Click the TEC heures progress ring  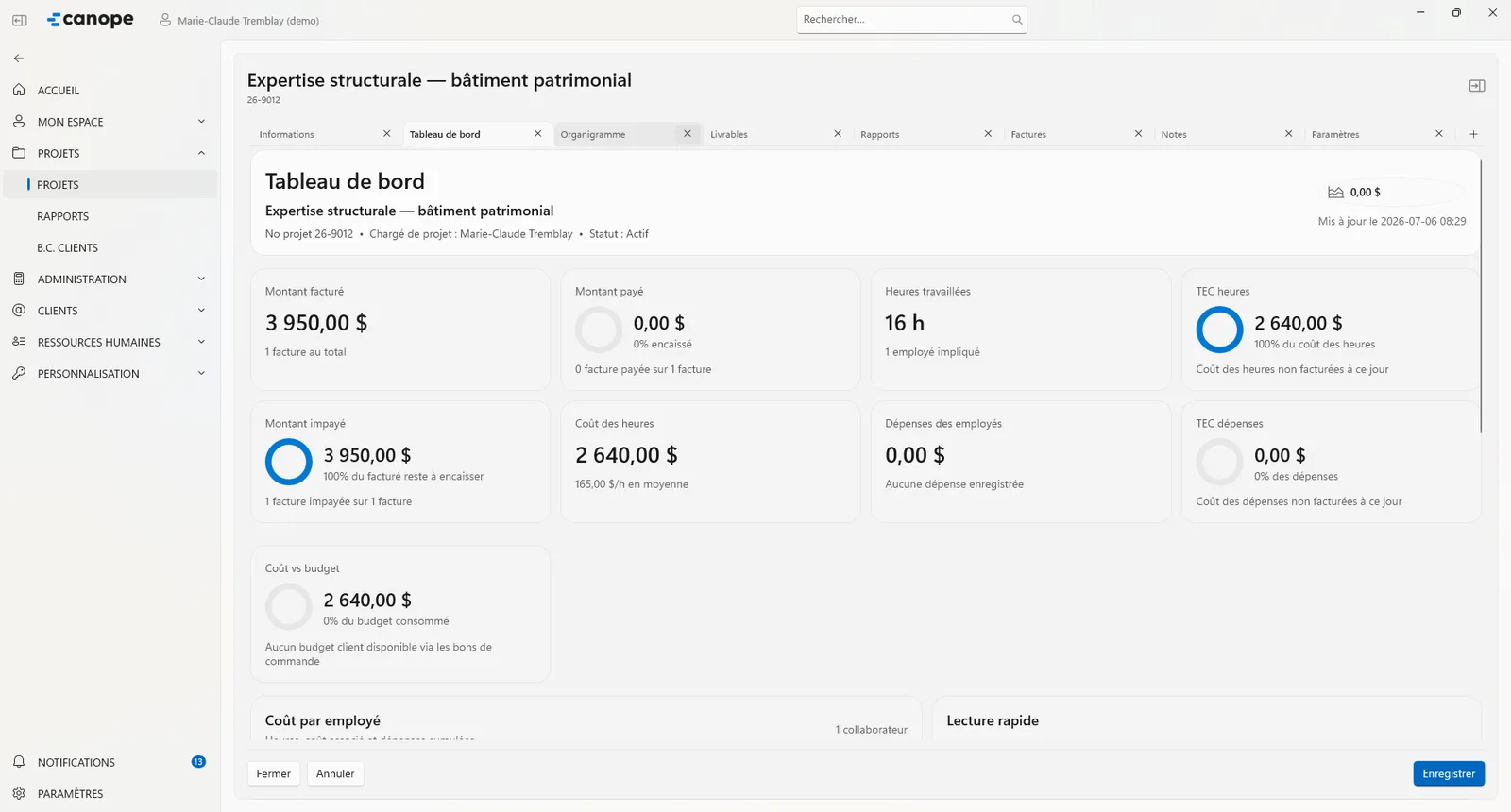(1219, 330)
